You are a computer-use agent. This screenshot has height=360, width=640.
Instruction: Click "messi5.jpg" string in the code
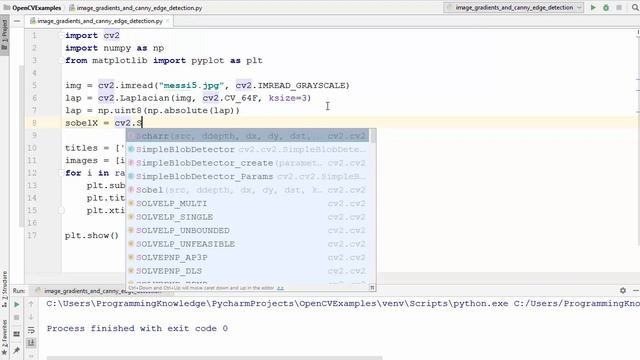(x=191, y=85)
